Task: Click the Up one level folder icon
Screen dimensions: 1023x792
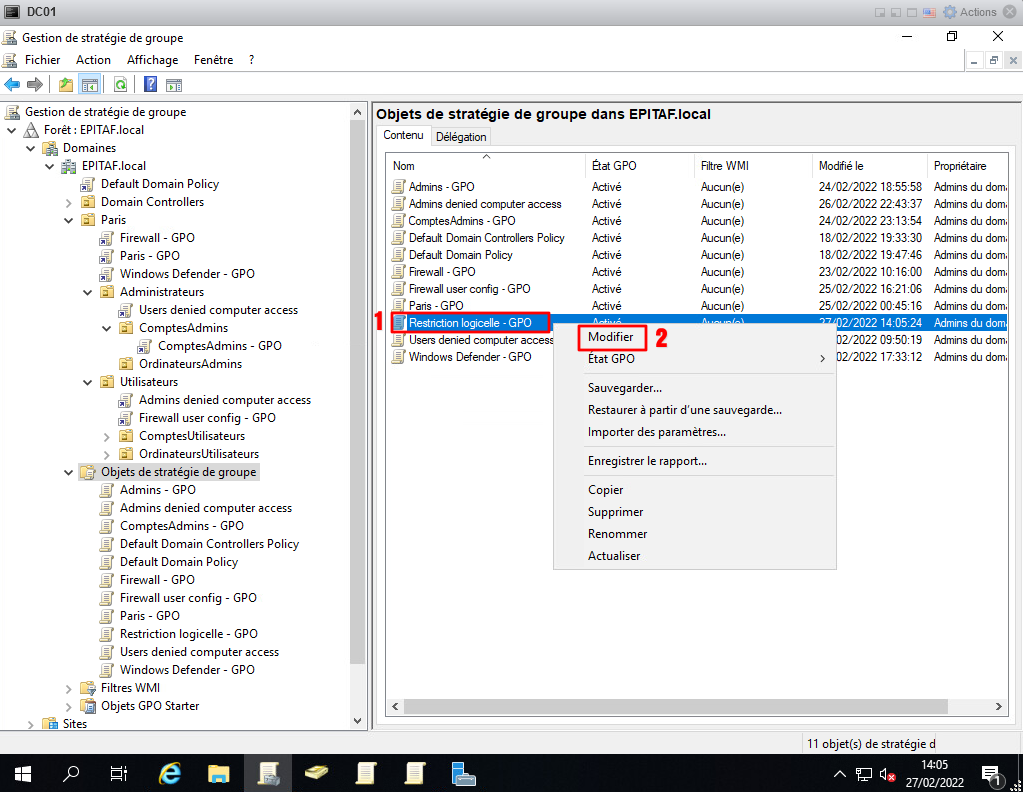Action: pos(66,85)
